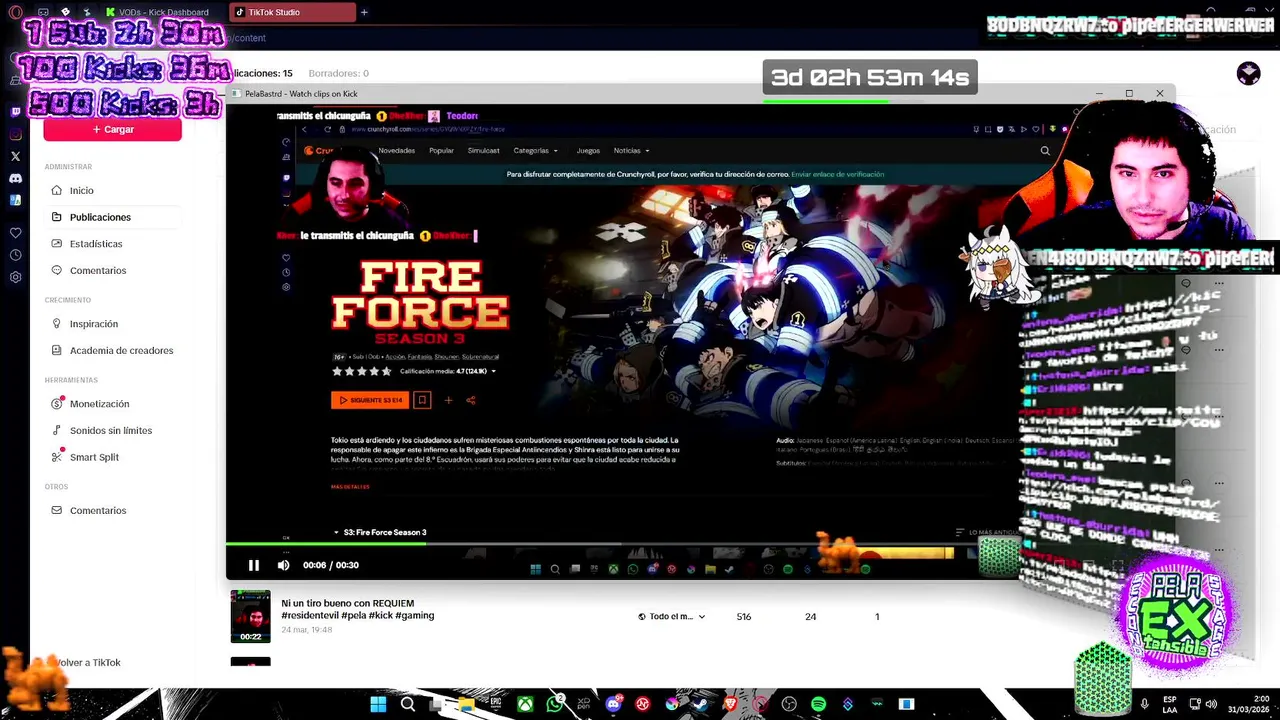Click Volver a TikTok link

[x=88, y=663]
